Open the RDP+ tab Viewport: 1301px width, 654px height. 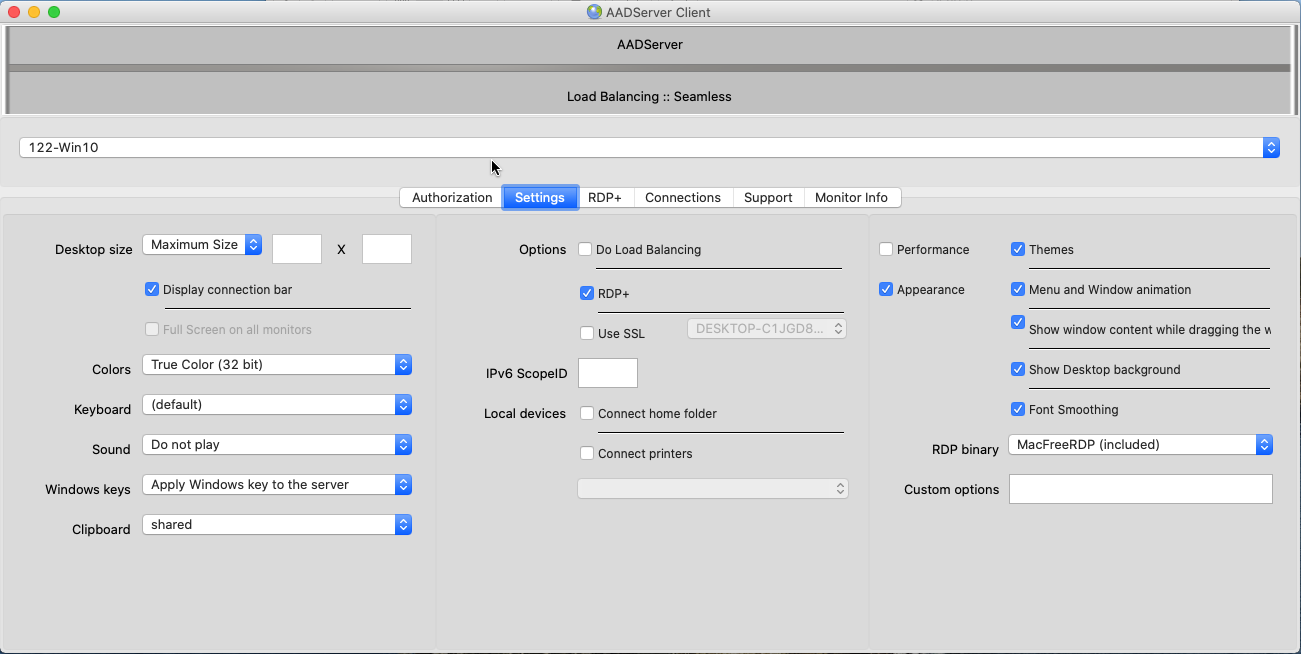pos(604,198)
